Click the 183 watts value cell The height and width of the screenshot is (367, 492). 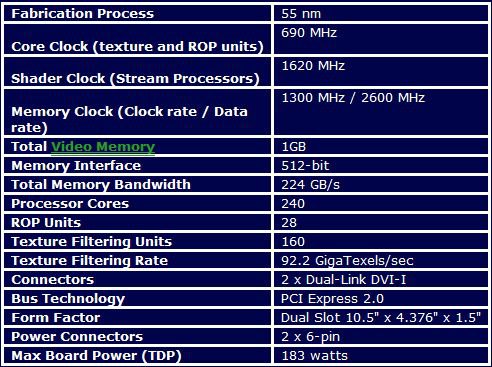click(x=381, y=356)
